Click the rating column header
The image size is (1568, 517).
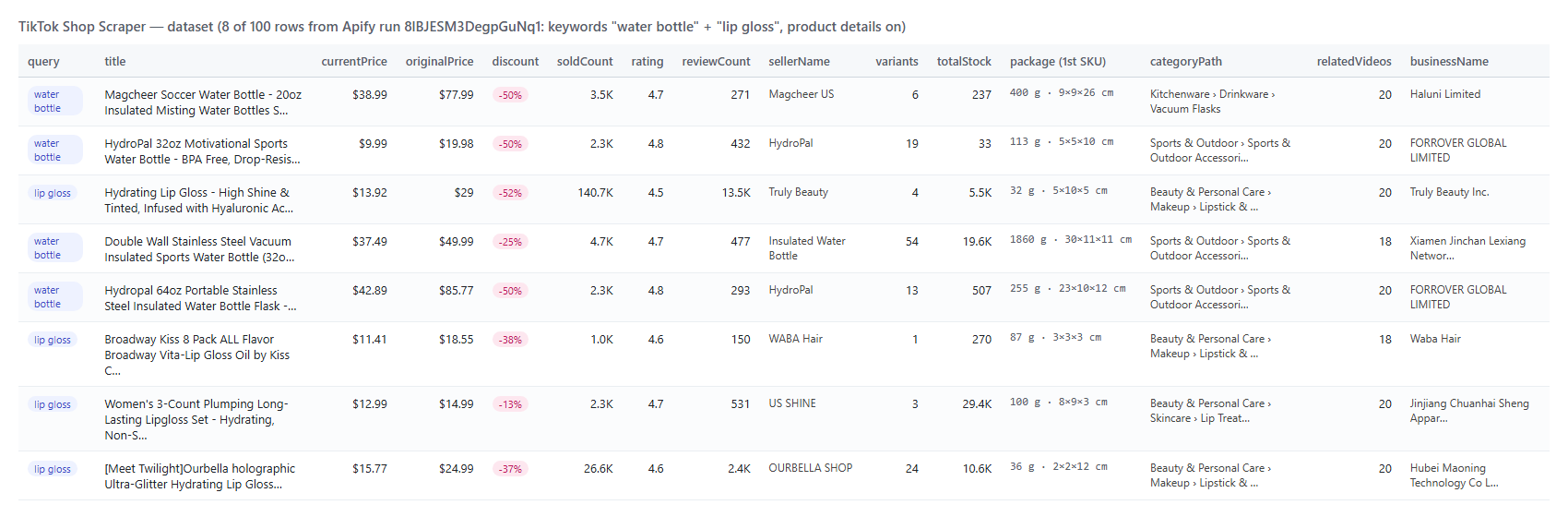647,62
